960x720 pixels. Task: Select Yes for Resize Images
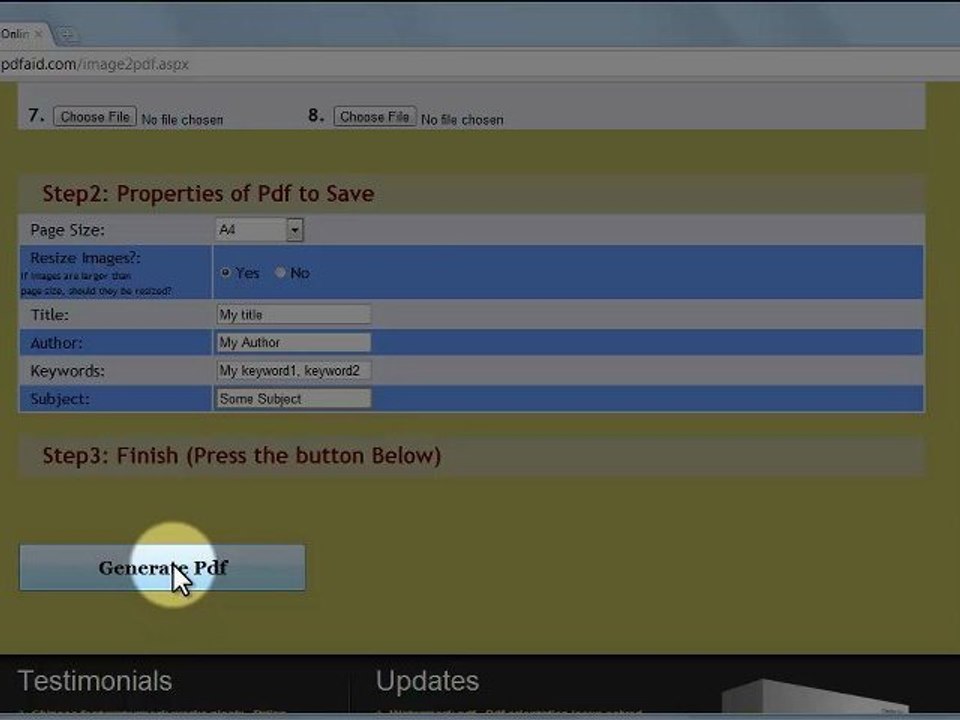[225, 272]
